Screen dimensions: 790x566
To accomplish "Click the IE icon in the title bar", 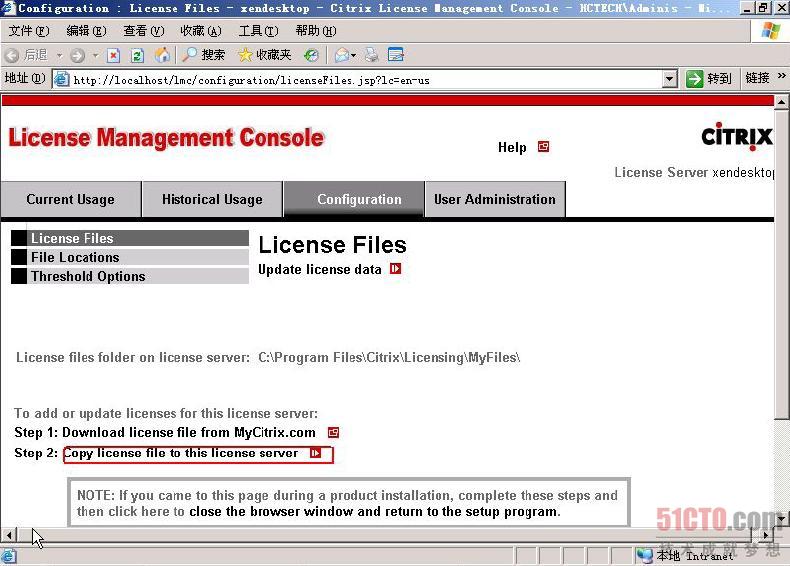I will 8,8.
